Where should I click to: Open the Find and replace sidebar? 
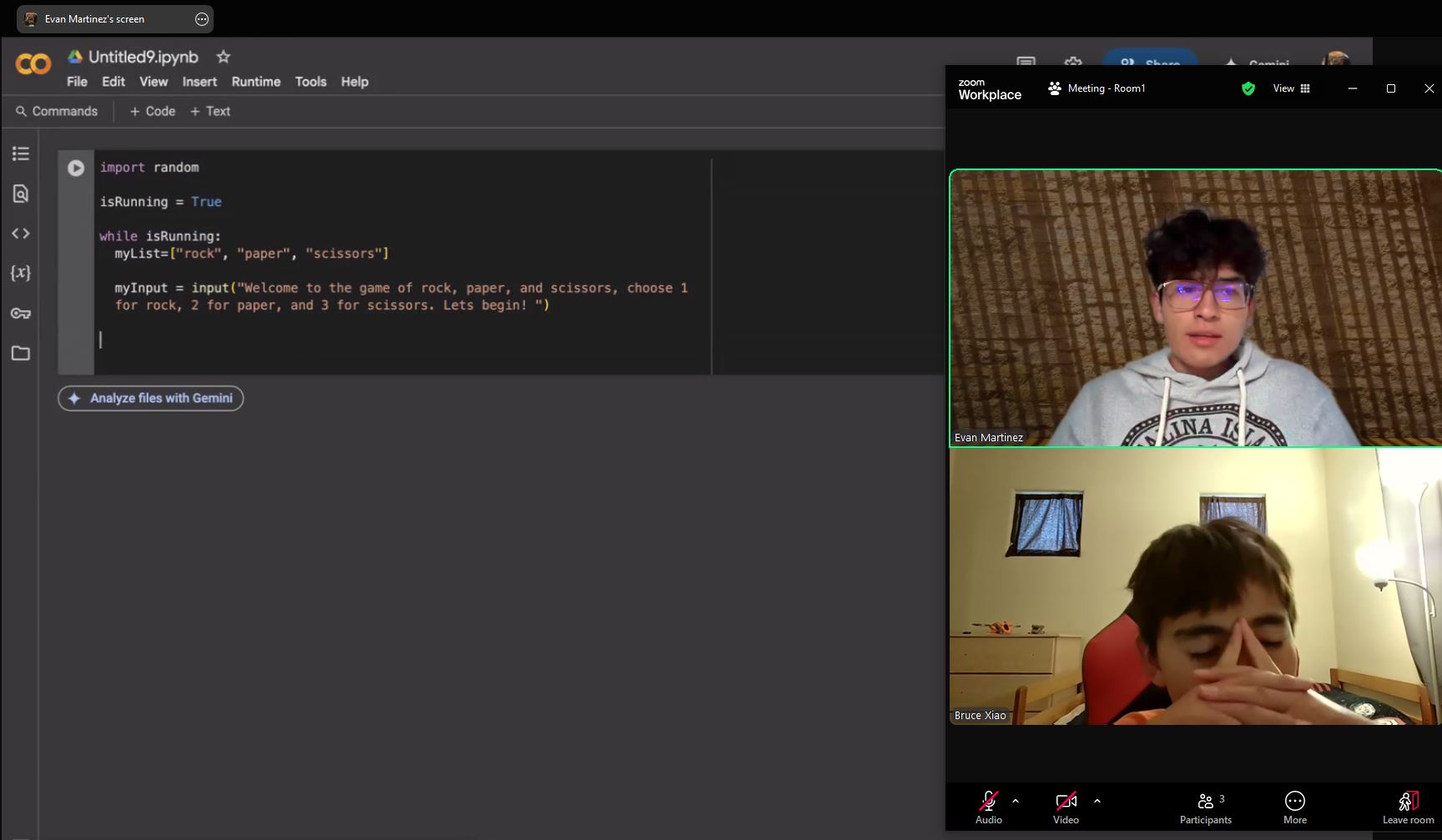[21, 194]
